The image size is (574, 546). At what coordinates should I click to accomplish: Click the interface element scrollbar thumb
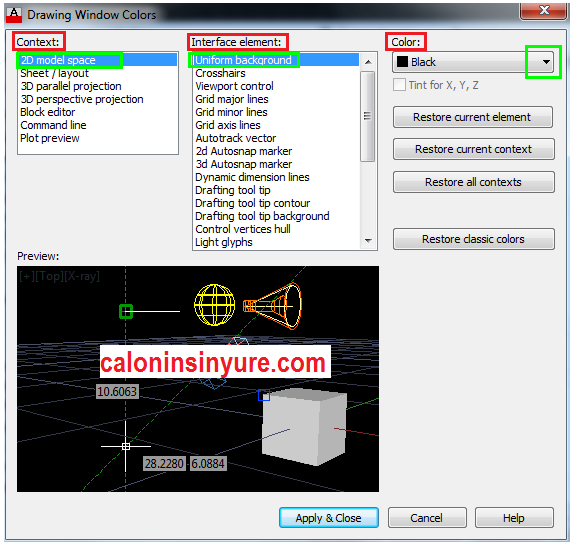[x=368, y=116]
